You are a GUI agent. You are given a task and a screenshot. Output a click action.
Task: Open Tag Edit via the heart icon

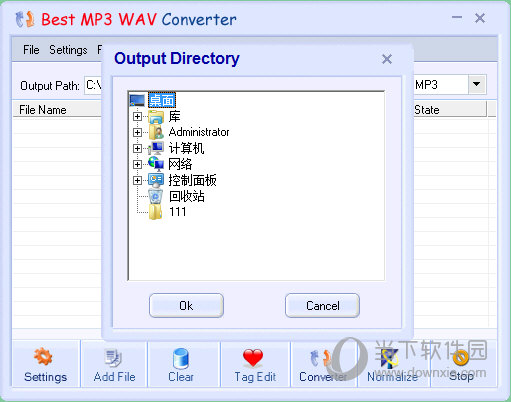click(253, 358)
